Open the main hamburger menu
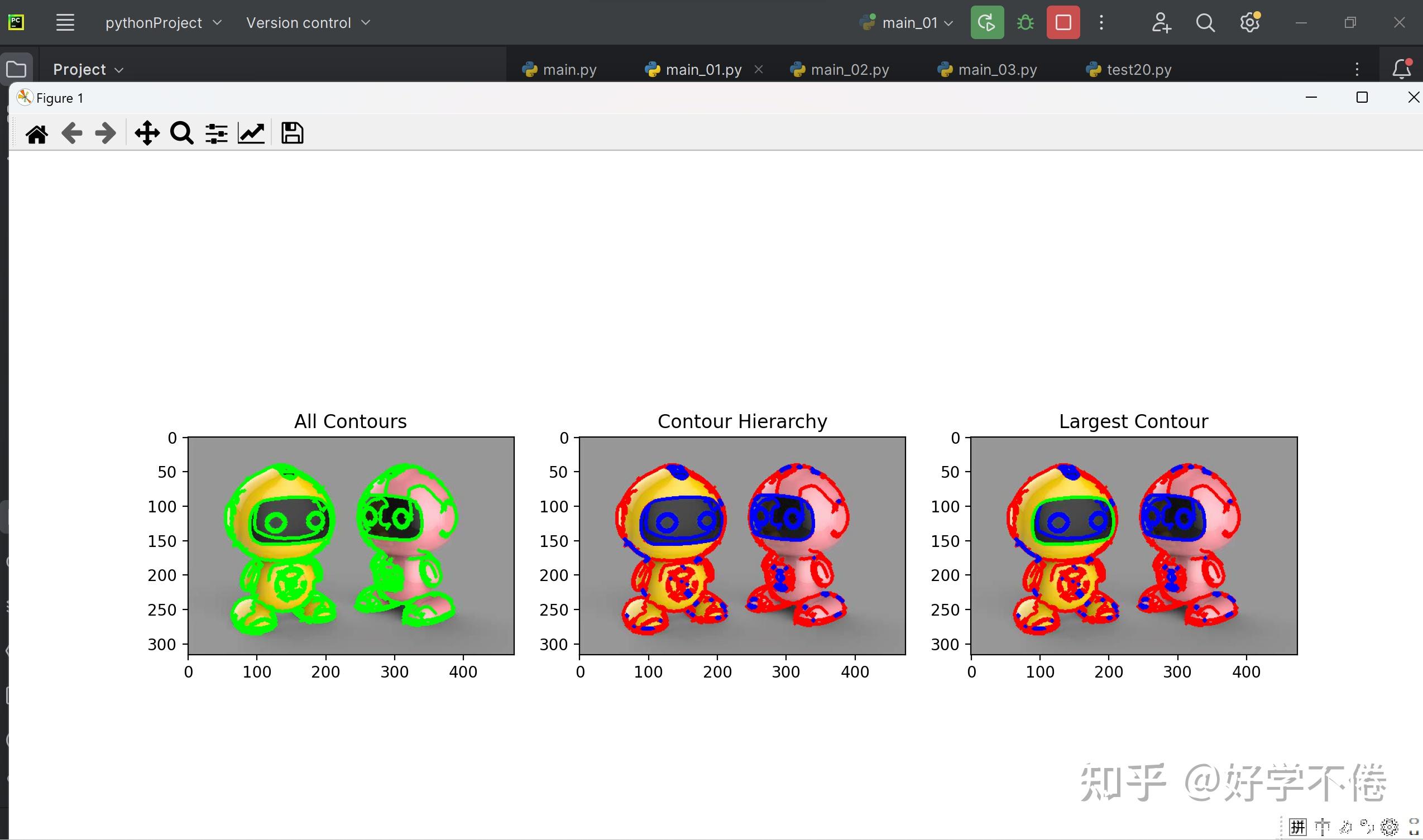1423x840 pixels. point(65,22)
